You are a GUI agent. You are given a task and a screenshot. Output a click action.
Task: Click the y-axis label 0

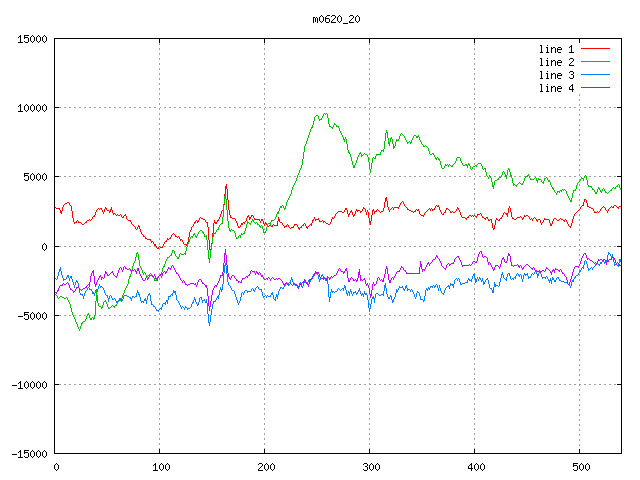[44, 247]
